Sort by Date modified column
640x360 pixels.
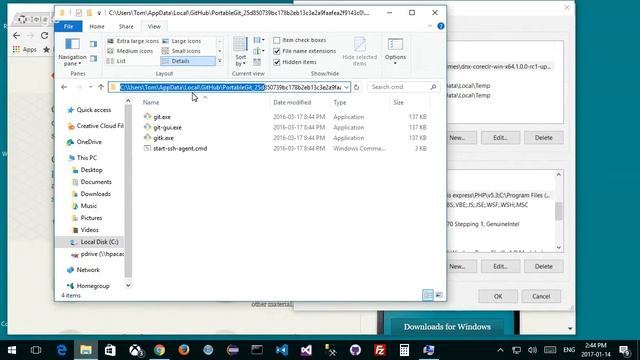click(292, 102)
